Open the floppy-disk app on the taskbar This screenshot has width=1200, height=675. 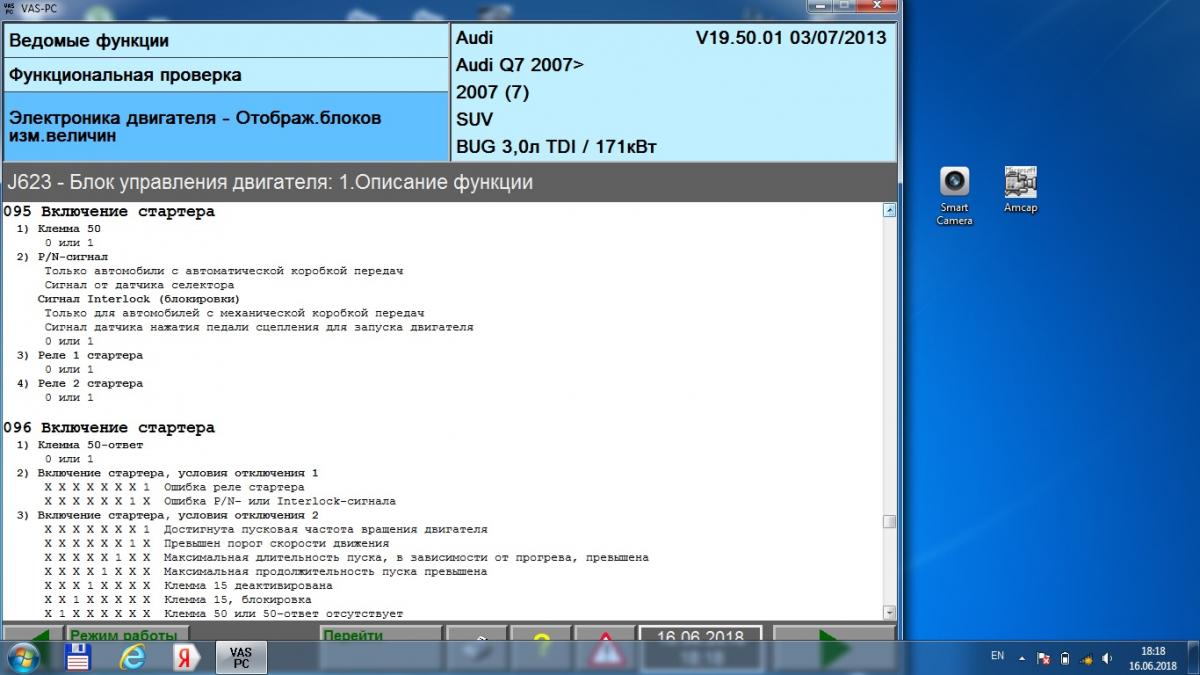(78, 657)
